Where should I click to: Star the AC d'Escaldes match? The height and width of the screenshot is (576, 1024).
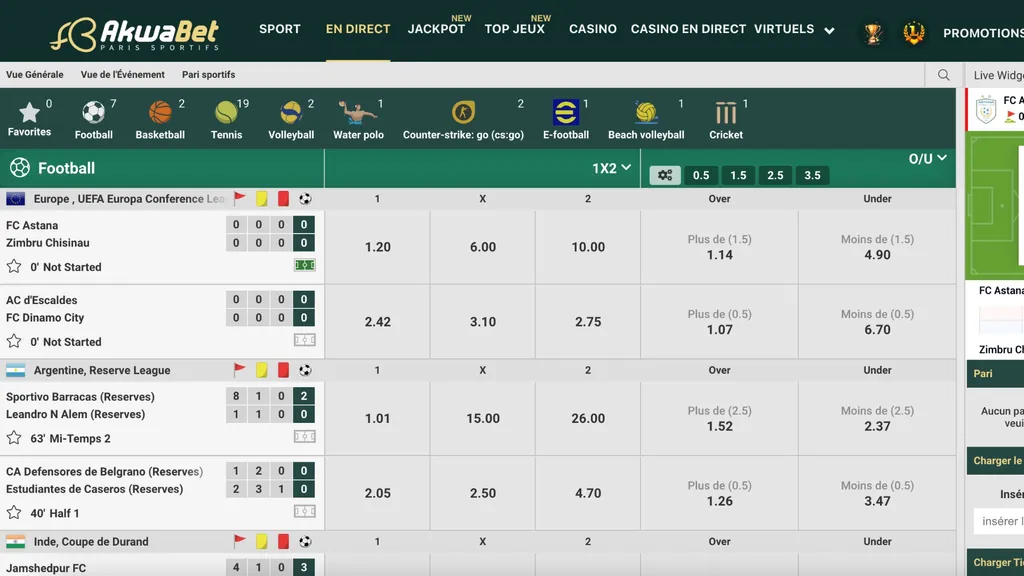14,342
